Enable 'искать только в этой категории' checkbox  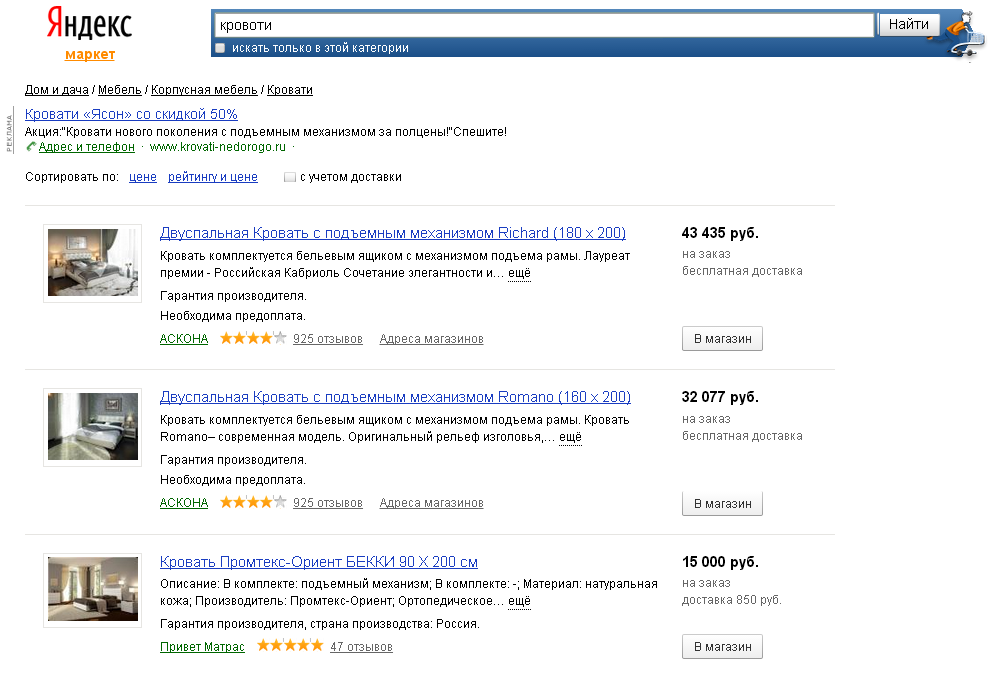click(220, 48)
